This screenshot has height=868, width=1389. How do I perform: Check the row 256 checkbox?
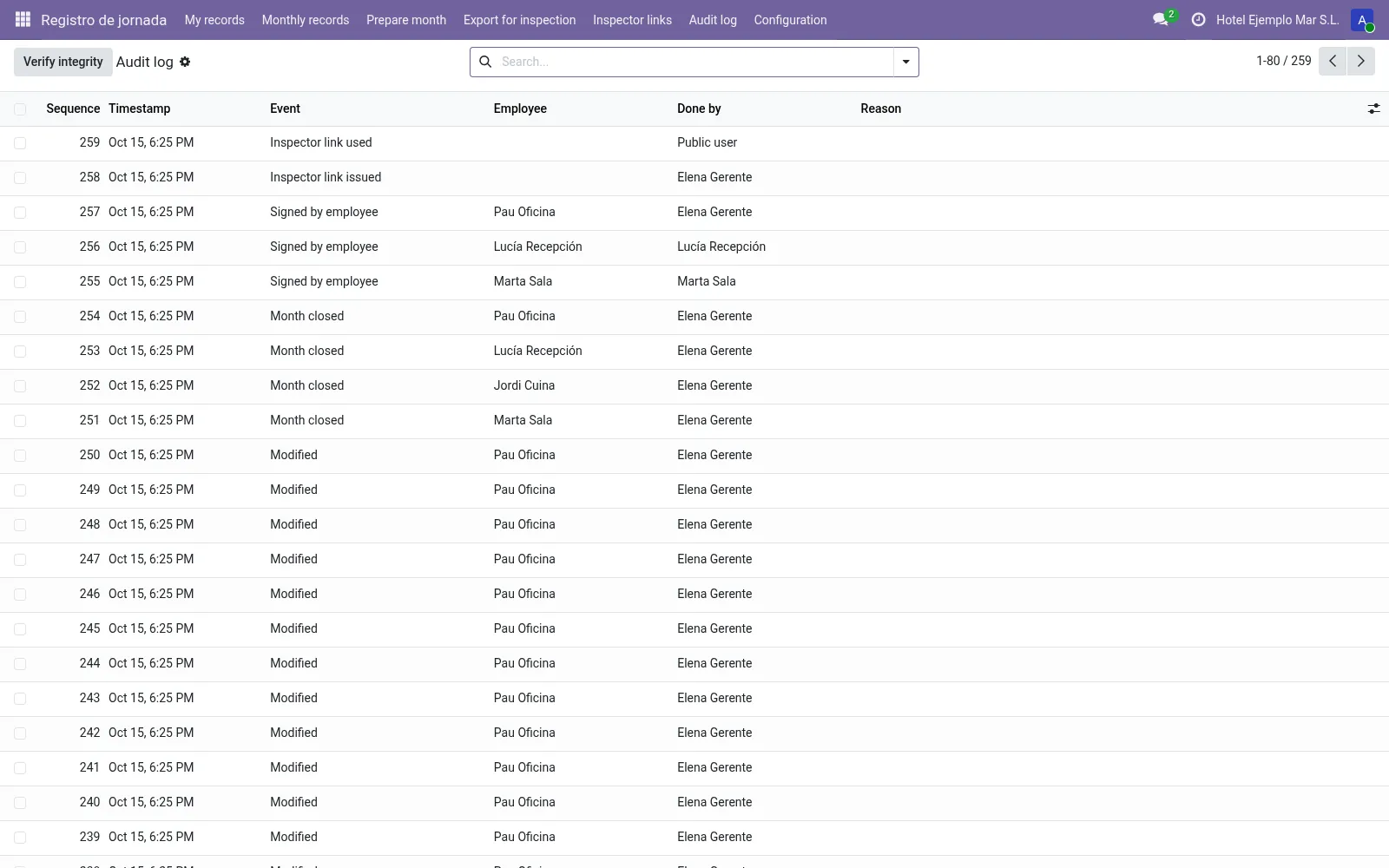pyautogui.click(x=20, y=247)
